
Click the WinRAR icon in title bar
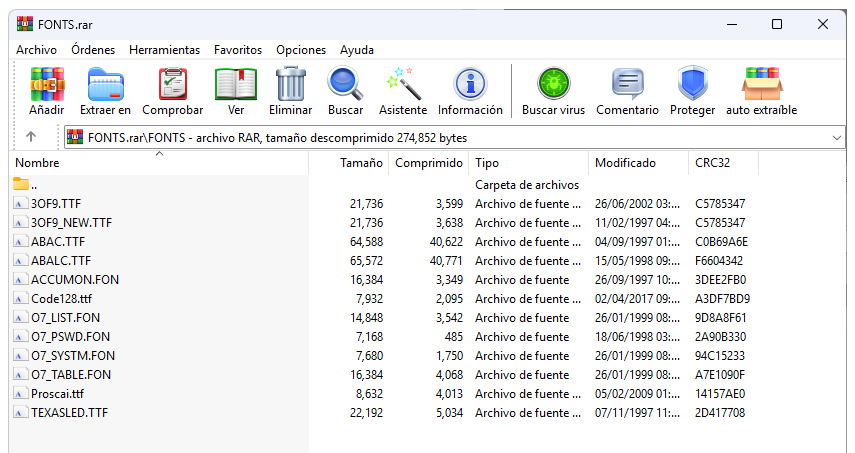tap(25, 24)
